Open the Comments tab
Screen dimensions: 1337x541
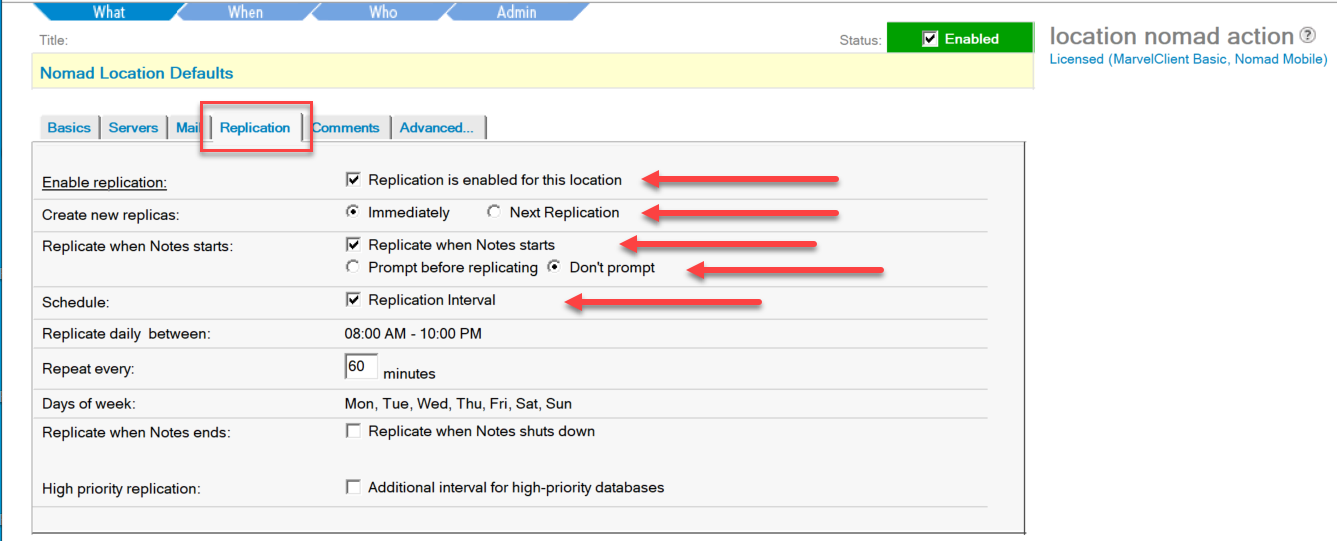[345, 128]
